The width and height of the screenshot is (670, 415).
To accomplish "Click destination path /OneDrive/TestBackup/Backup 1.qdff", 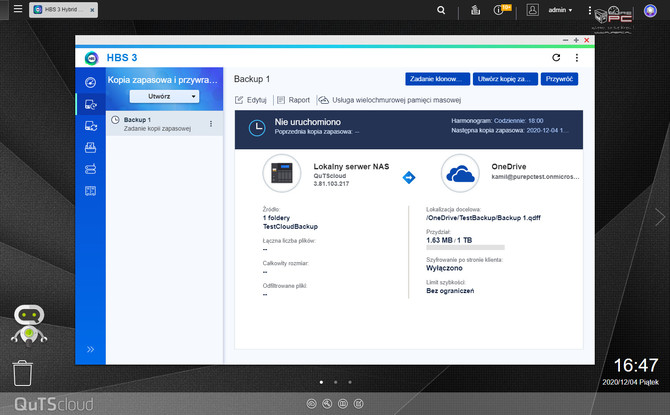I will 483,218.
